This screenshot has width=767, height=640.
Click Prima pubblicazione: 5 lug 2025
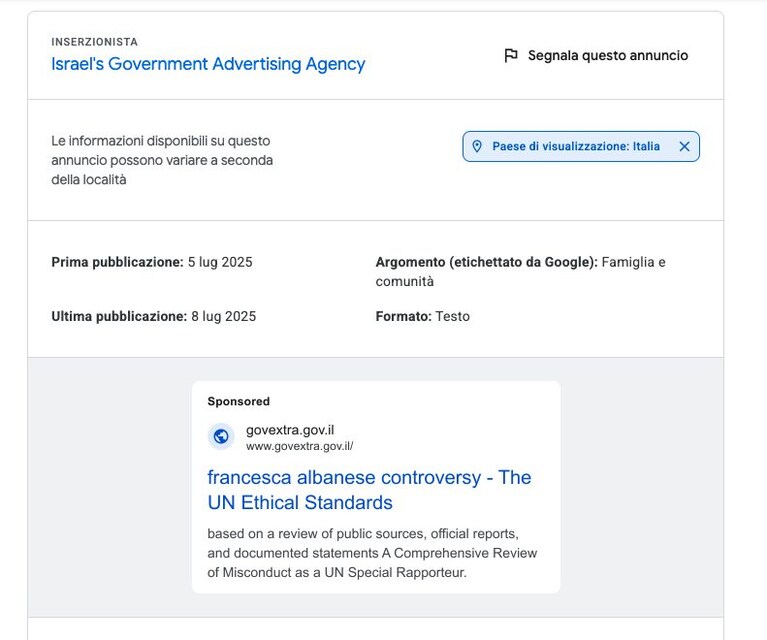click(x=152, y=262)
